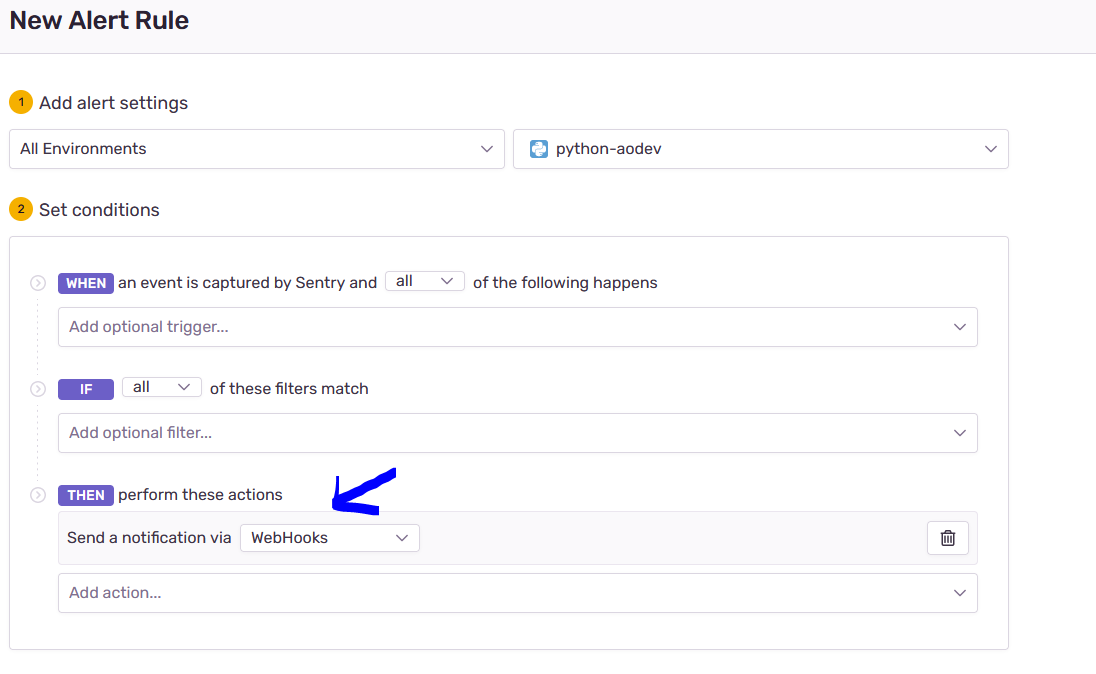Click the 'Add action...' field
This screenshot has height=674, width=1096.
(x=517, y=593)
